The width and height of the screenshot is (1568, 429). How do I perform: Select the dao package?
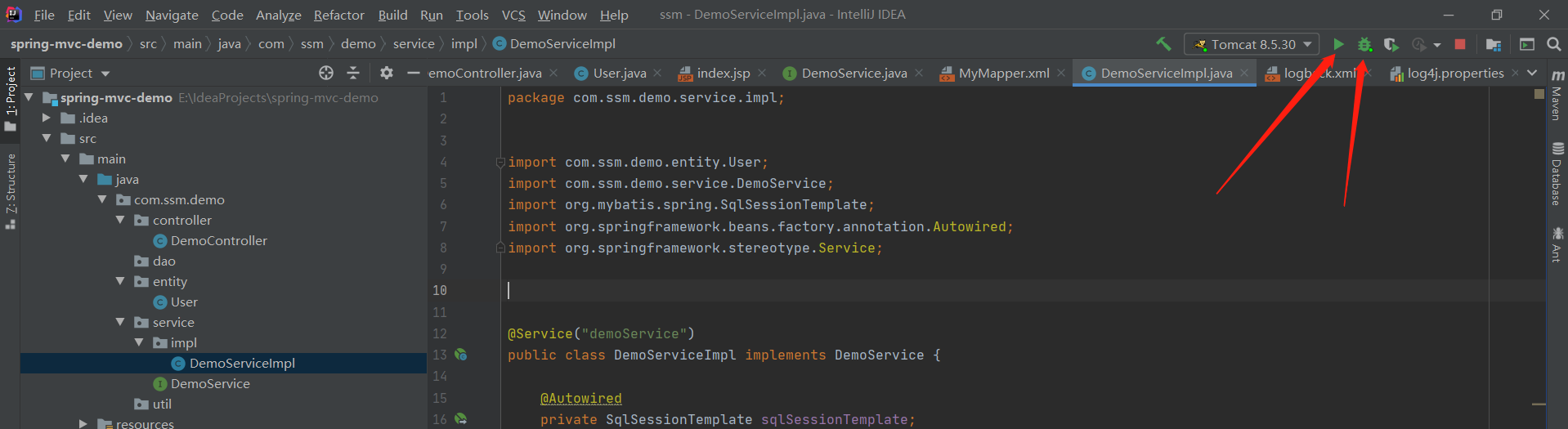click(164, 261)
